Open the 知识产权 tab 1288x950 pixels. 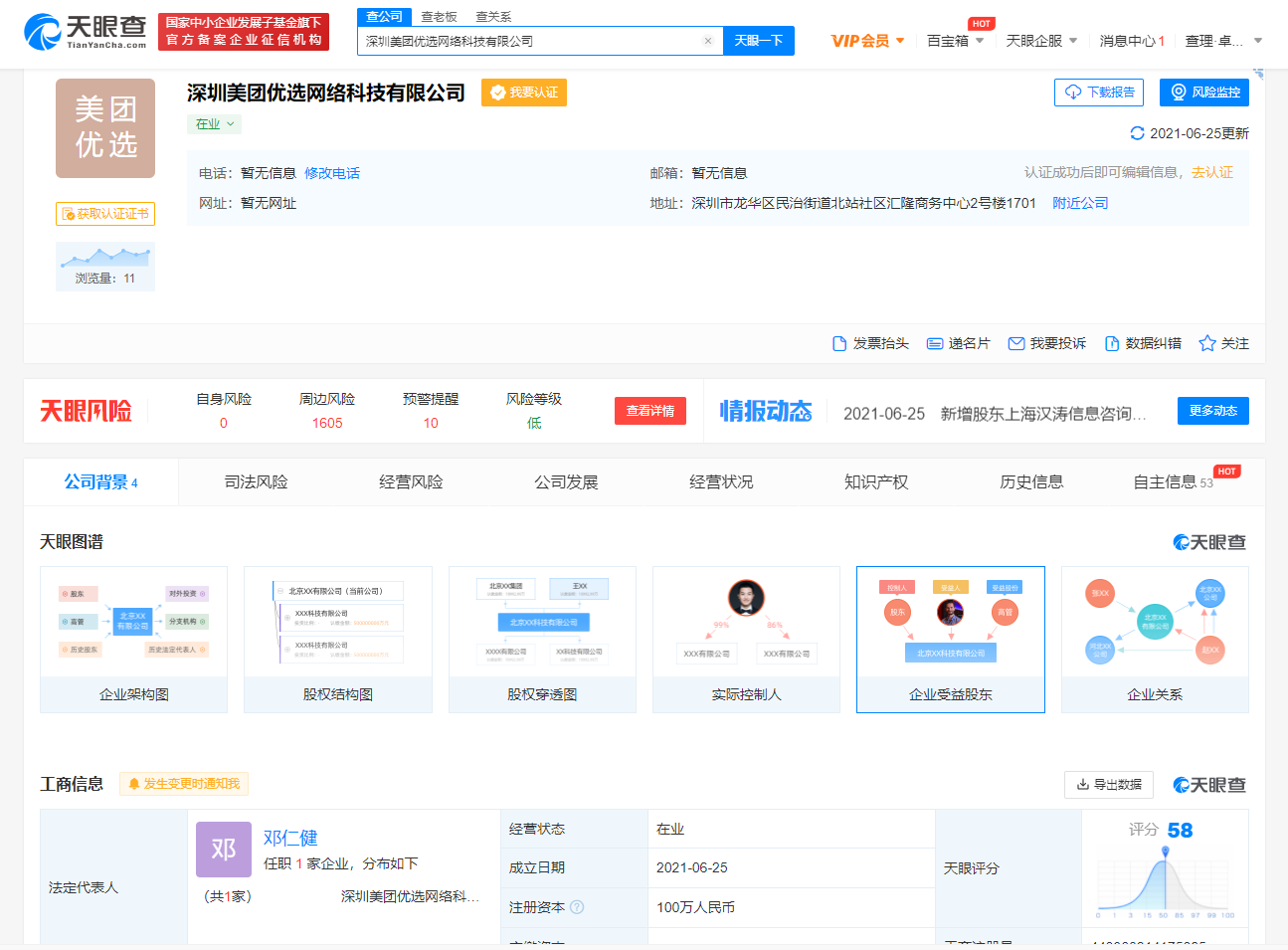pos(877,482)
